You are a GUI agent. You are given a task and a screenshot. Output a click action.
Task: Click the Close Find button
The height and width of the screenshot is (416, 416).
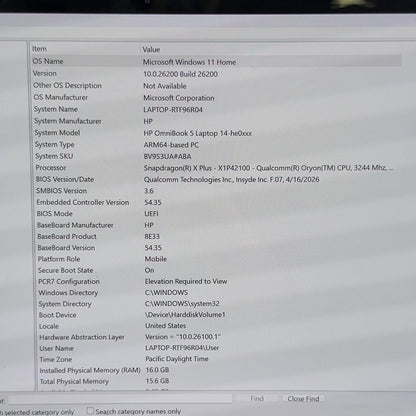[x=303, y=399]
